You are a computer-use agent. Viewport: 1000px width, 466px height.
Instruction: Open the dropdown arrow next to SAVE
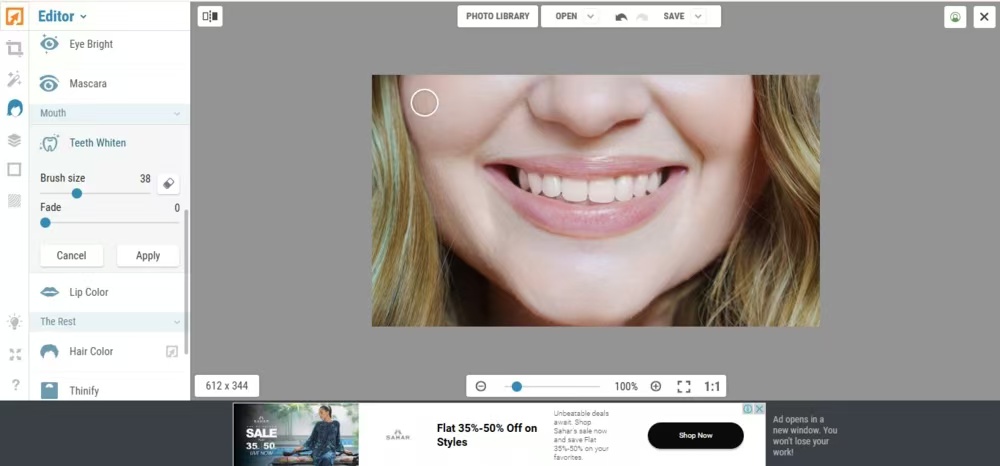pos(698,17)
